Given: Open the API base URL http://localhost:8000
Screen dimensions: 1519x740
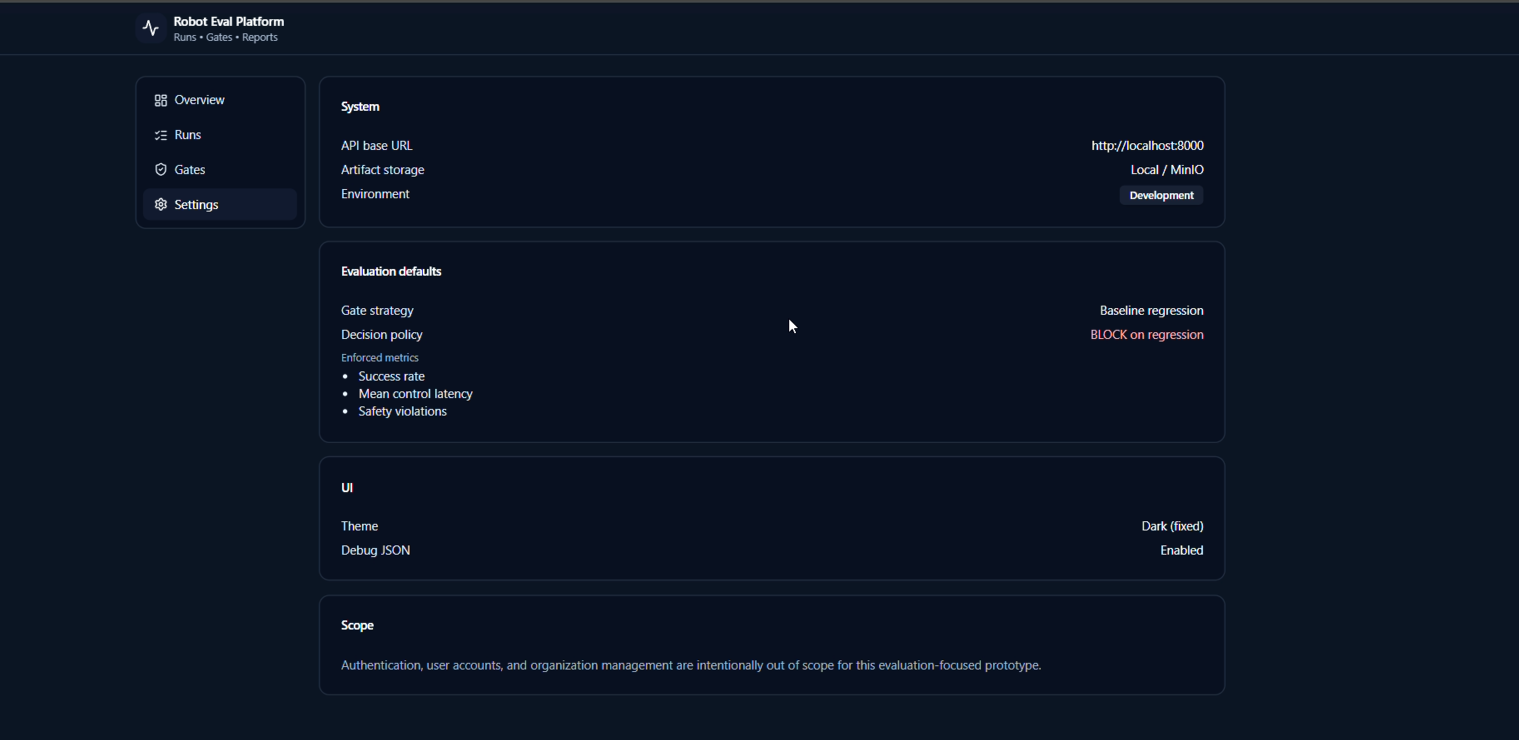Looking at the screenshot, I should click(1147, 145).
